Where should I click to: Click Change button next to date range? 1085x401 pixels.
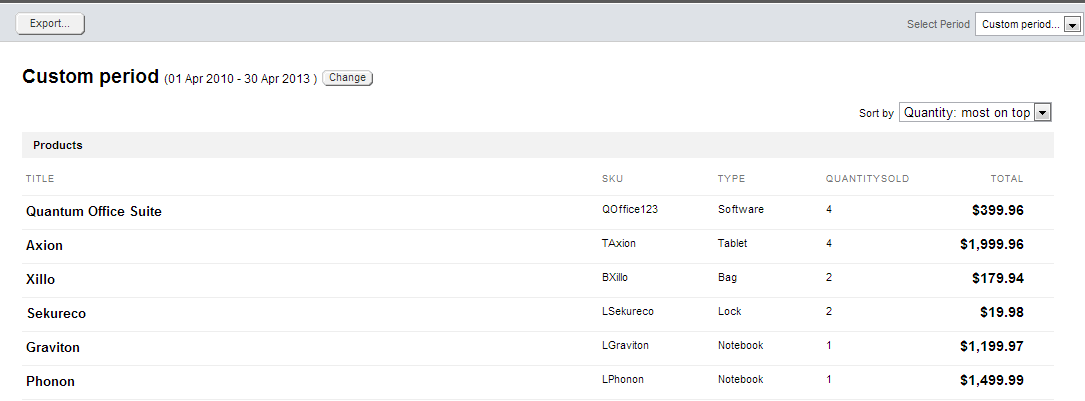347,77
